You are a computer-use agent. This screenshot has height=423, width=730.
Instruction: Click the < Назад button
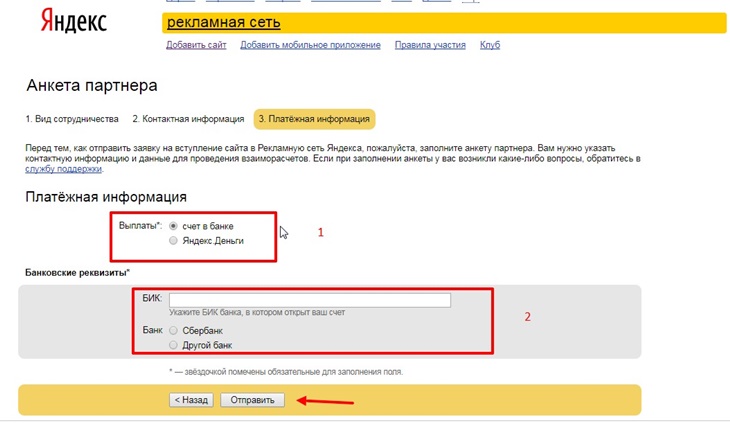click(x=191, y=400)
